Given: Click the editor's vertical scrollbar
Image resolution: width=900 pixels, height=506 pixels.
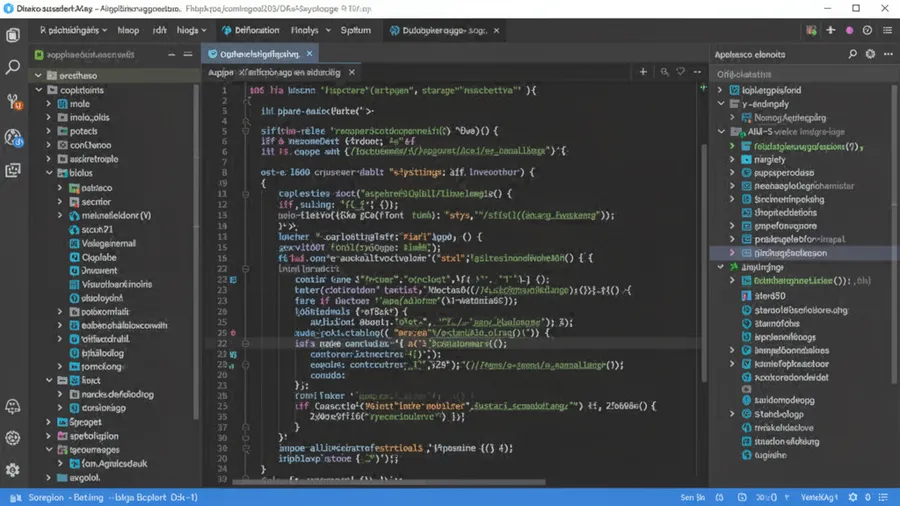Looking at the screenshot, I should 704,264.
